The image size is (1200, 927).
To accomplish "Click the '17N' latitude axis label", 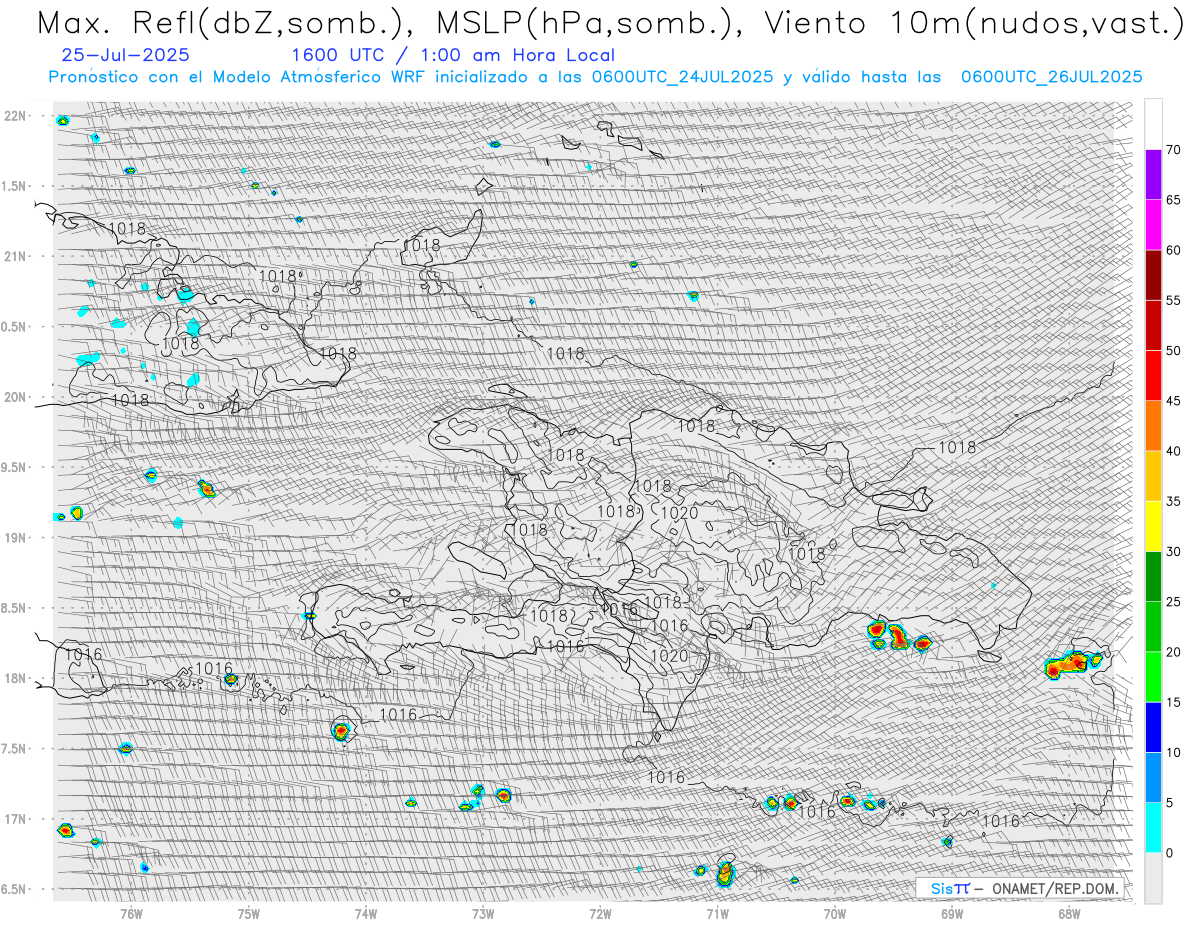I will [15, 819].
